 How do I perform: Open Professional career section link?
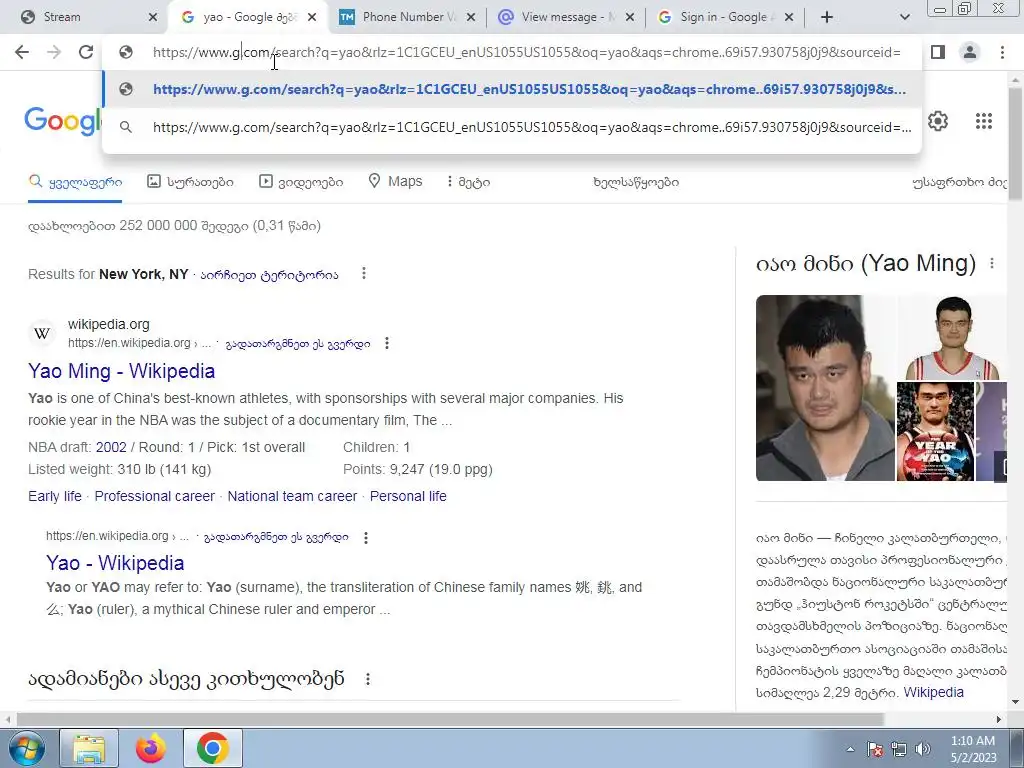click(155, 496)
